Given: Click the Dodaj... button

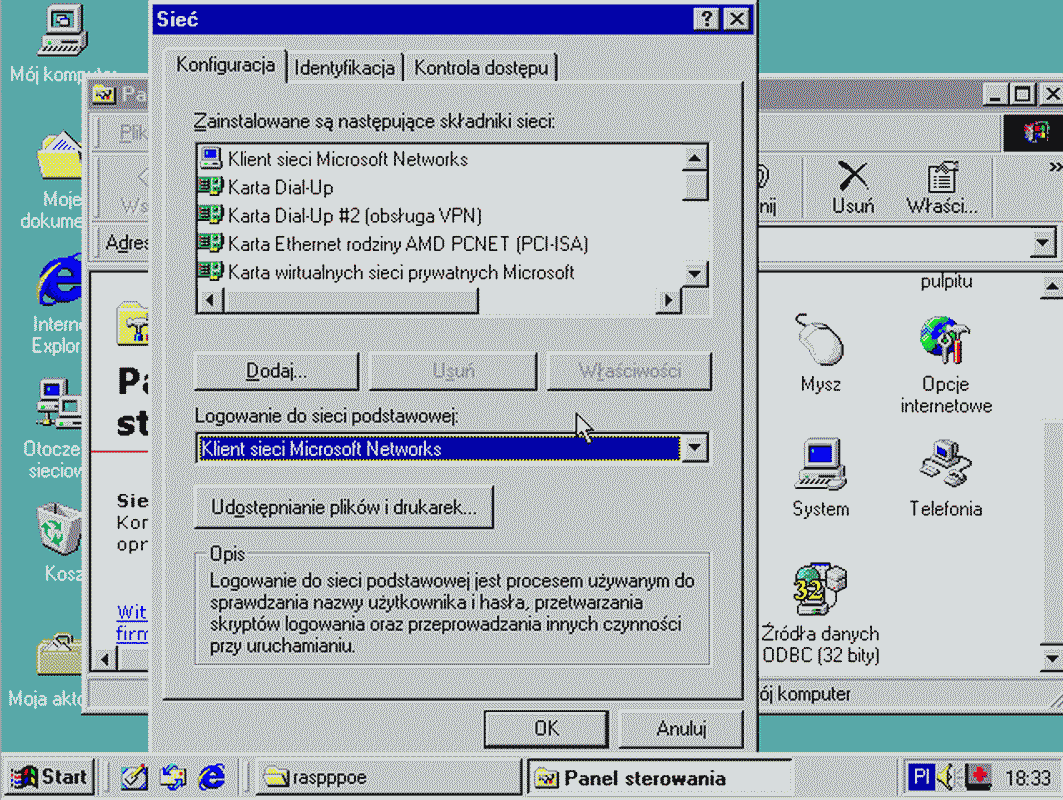Looking at the screenshot, I should pos(277,371).
